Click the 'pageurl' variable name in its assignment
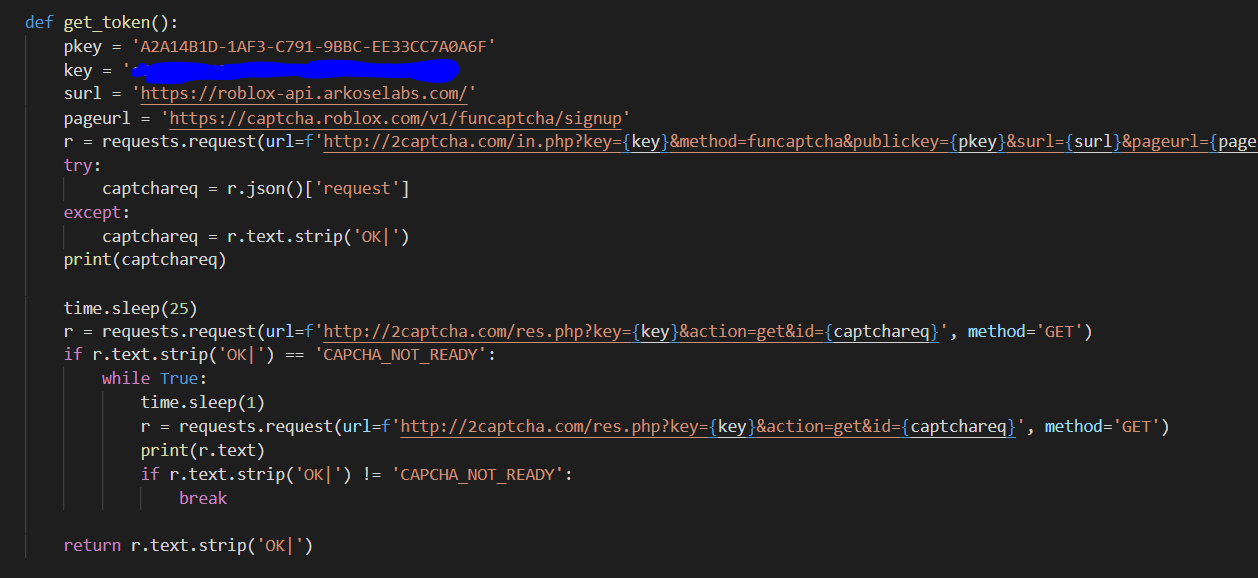Viewport: 1258px width, 578px height. (x=97, y=118)
